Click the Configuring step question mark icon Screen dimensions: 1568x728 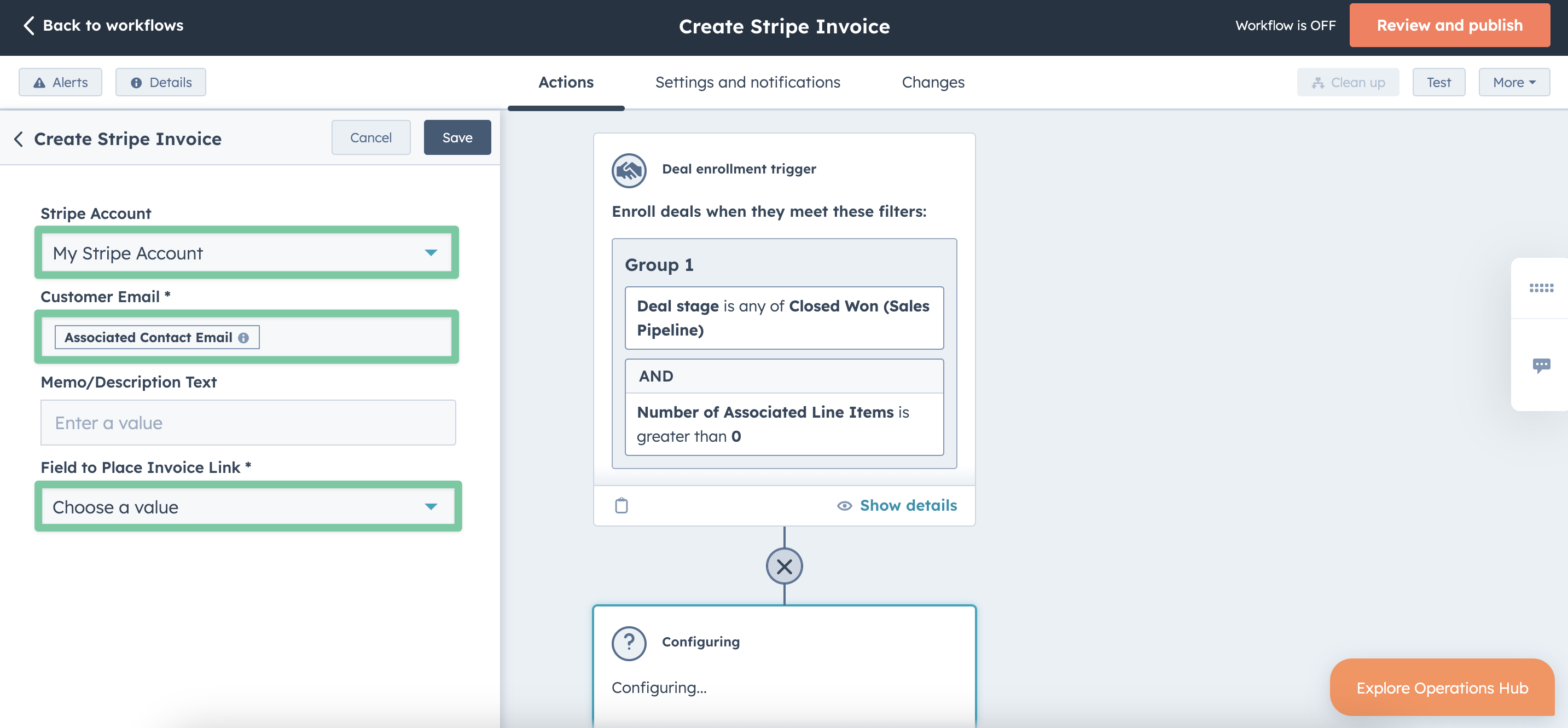click(x=628, y=641)
